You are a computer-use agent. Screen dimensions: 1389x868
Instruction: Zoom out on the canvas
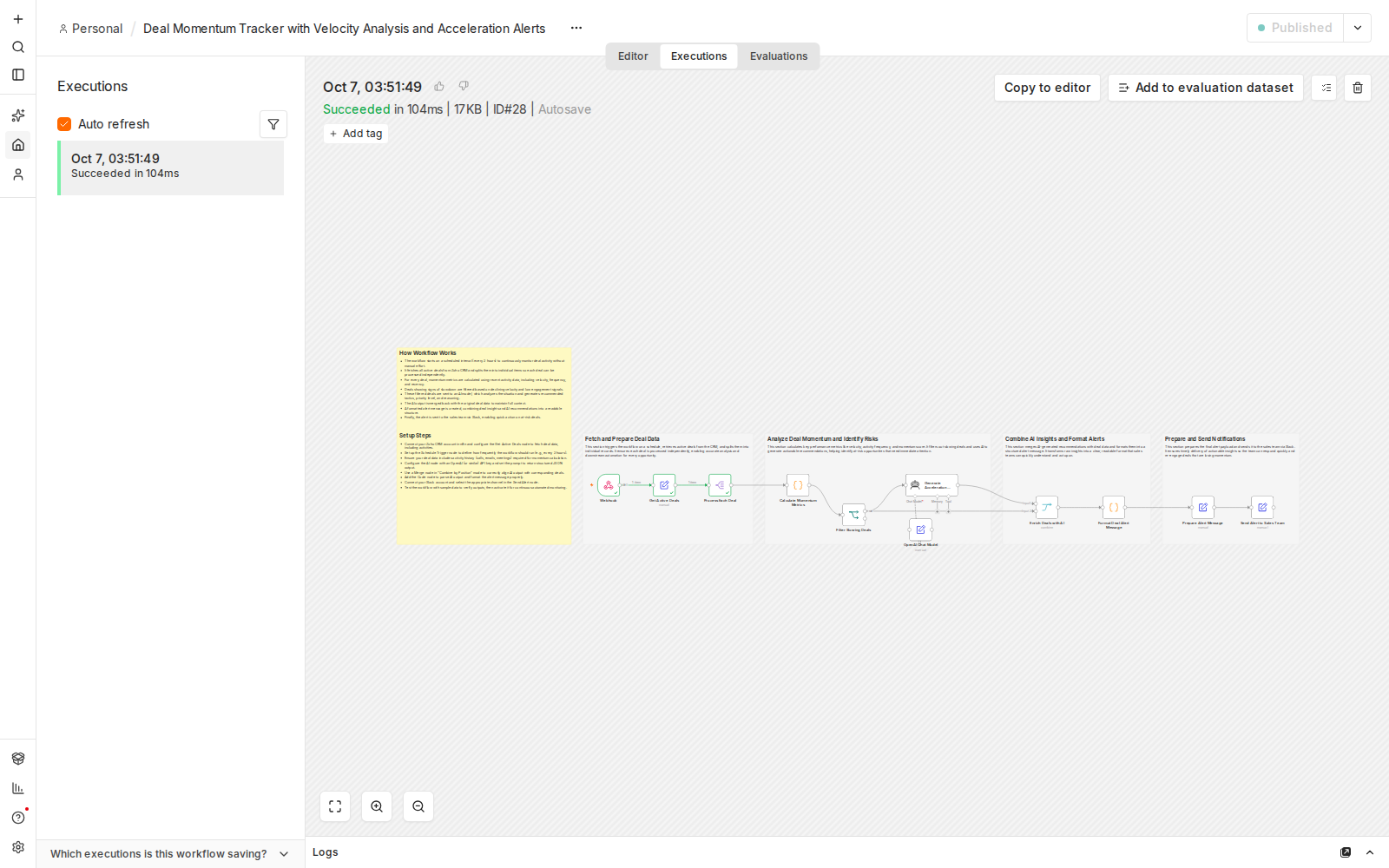[x=418, y=806]
